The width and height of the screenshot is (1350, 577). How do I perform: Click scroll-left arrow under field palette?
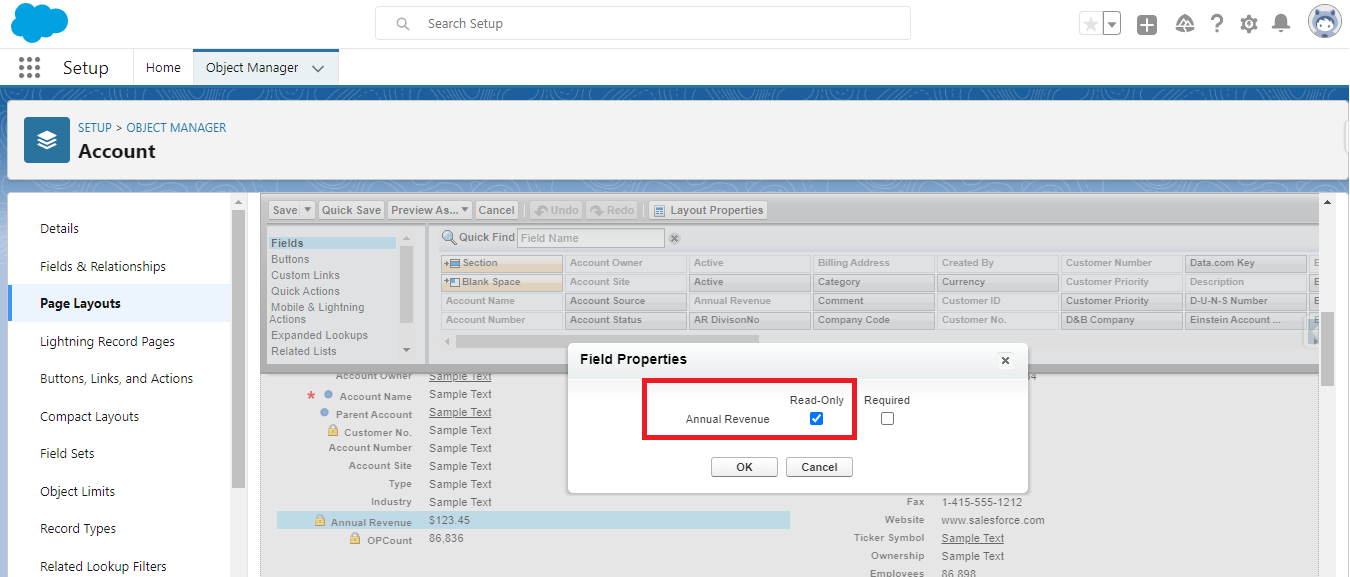[446, 340]
